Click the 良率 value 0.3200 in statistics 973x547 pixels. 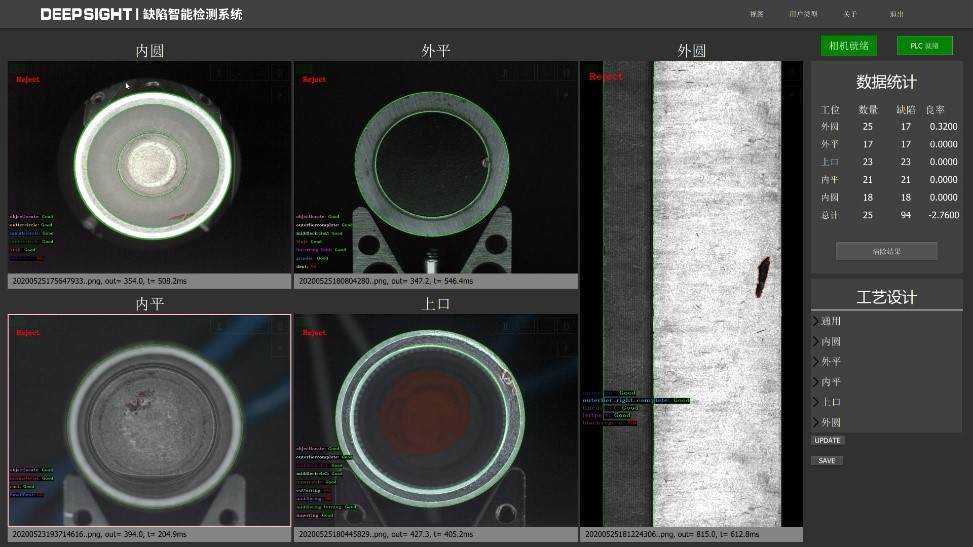point(943,126)
